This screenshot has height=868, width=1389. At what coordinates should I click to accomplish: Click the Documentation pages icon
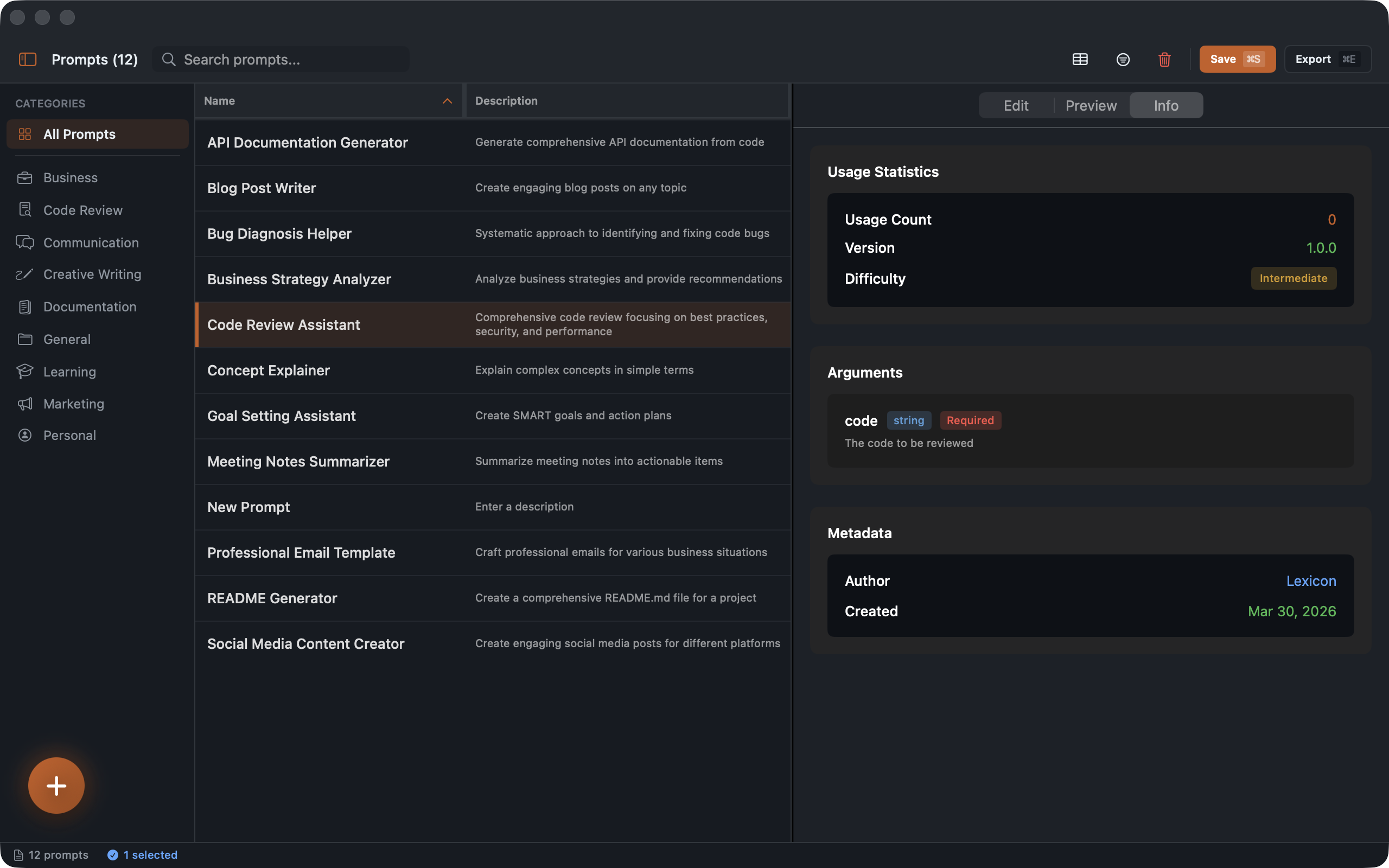coord(24,307)
